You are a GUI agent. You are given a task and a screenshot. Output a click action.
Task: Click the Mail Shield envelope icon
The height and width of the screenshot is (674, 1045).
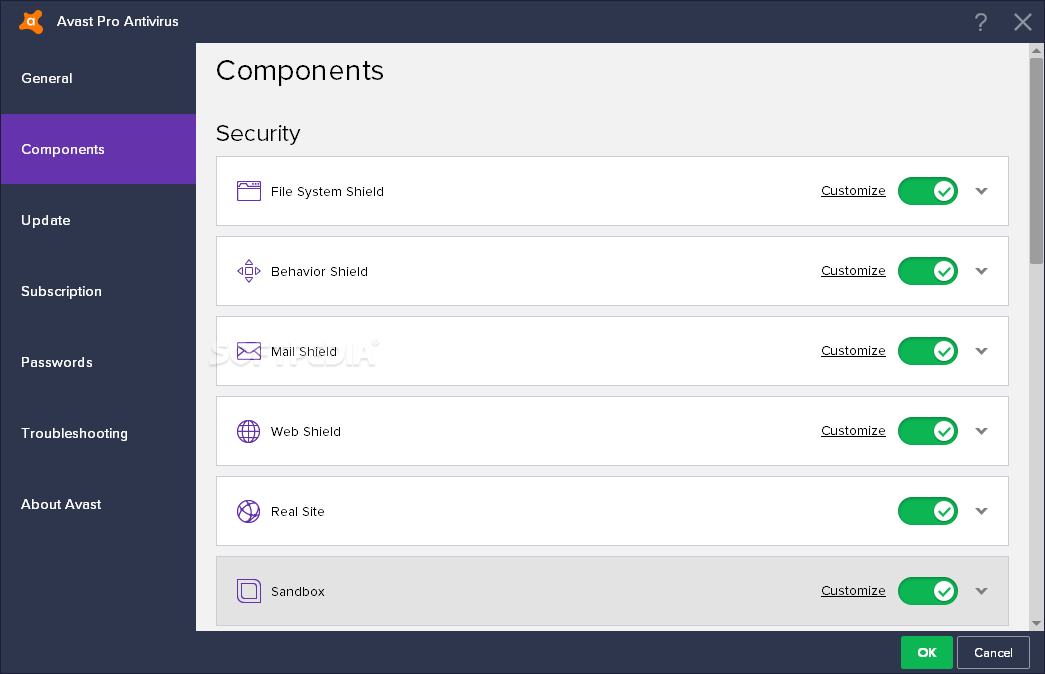click(249, 351)
